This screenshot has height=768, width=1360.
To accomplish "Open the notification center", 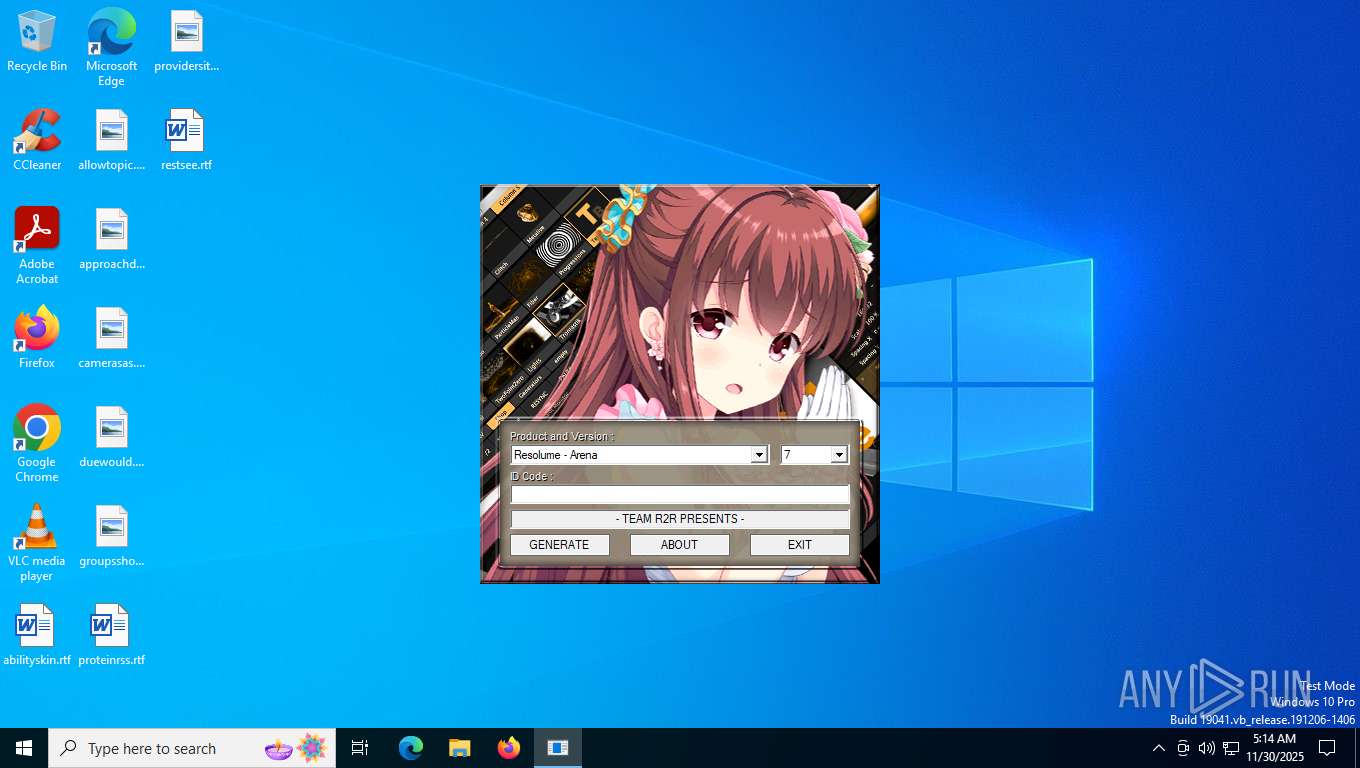I will point(1327,748).
